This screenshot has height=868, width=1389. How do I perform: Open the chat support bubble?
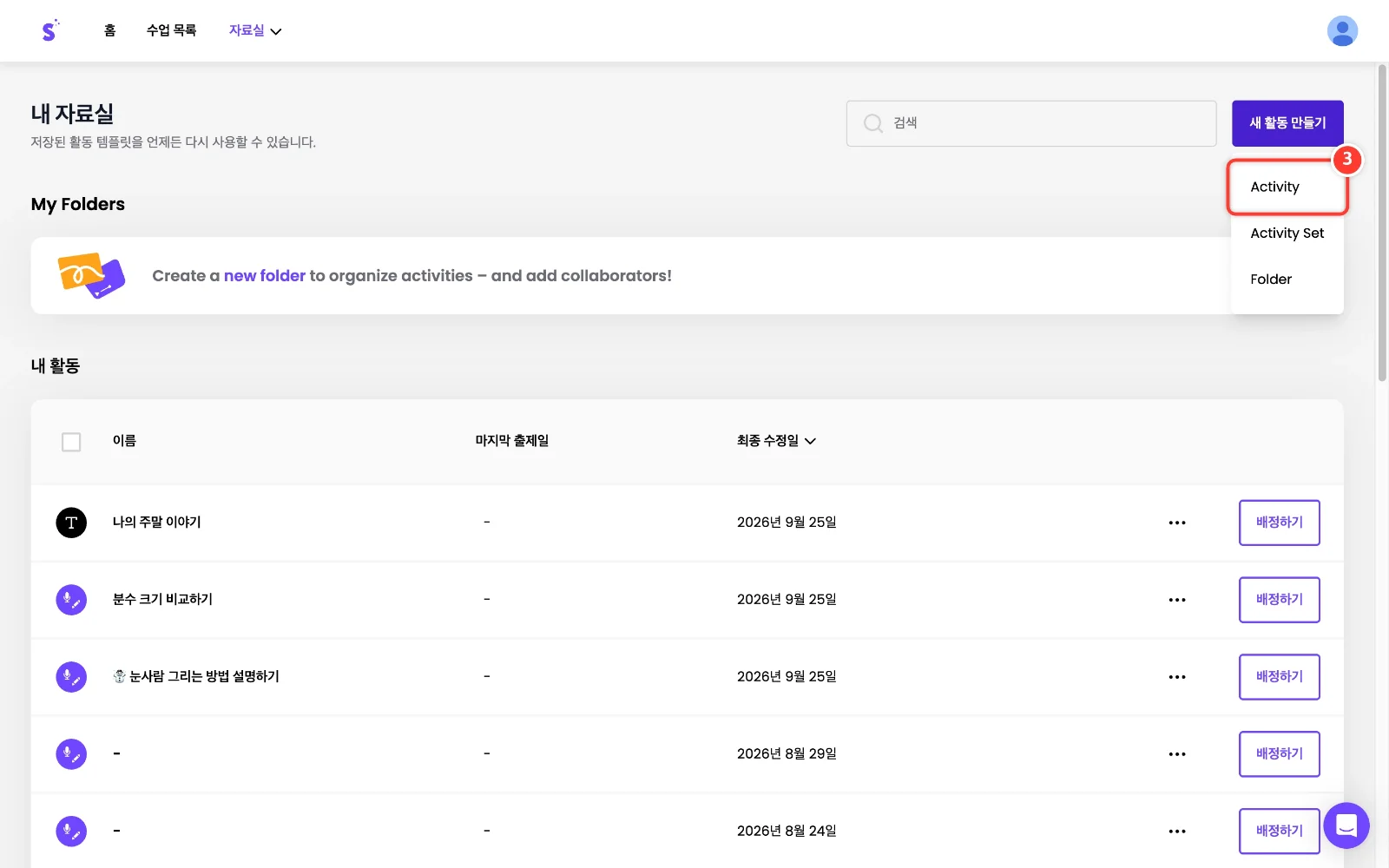tap(1346, 825)
